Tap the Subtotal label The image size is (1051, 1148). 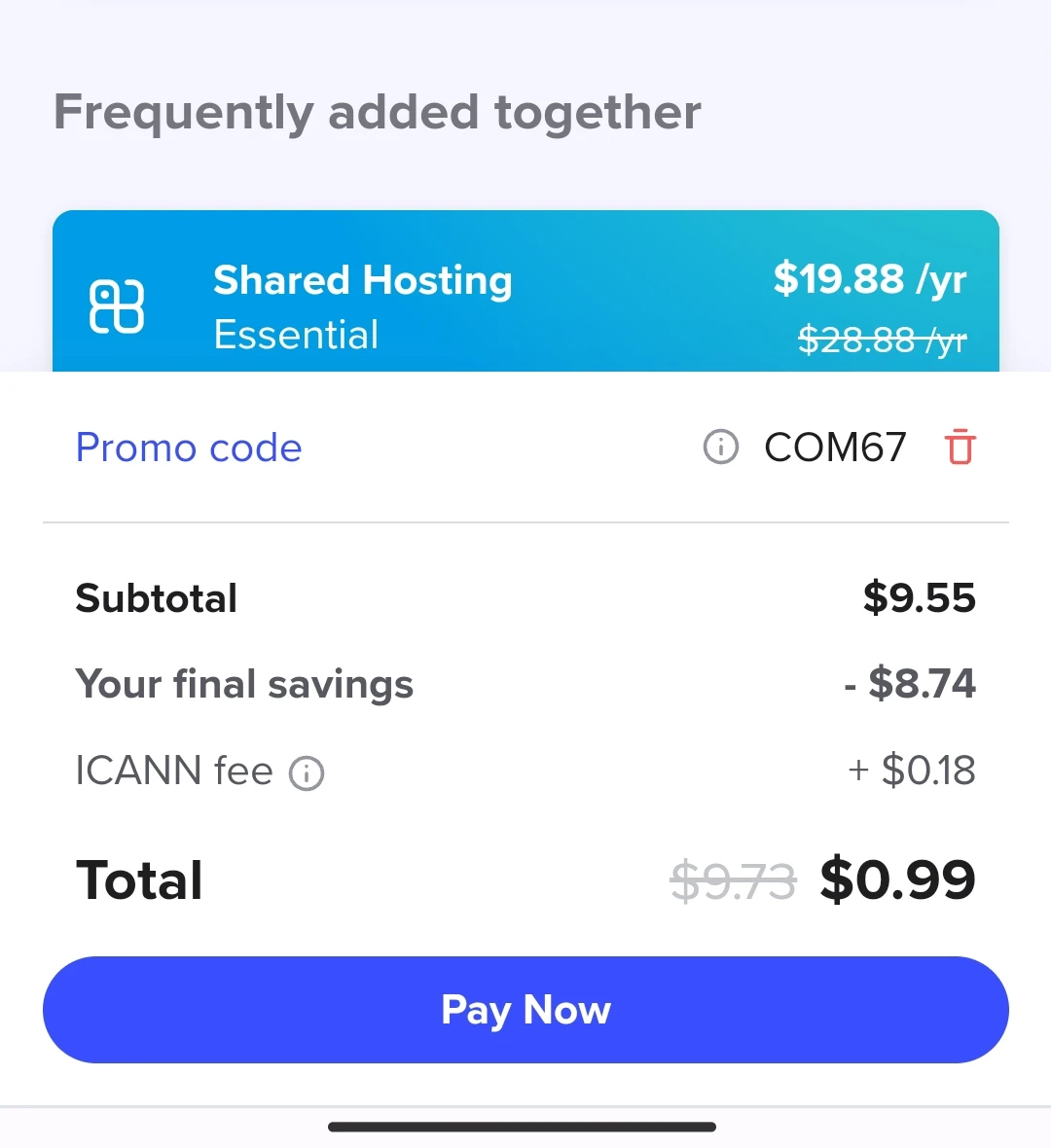157,598
